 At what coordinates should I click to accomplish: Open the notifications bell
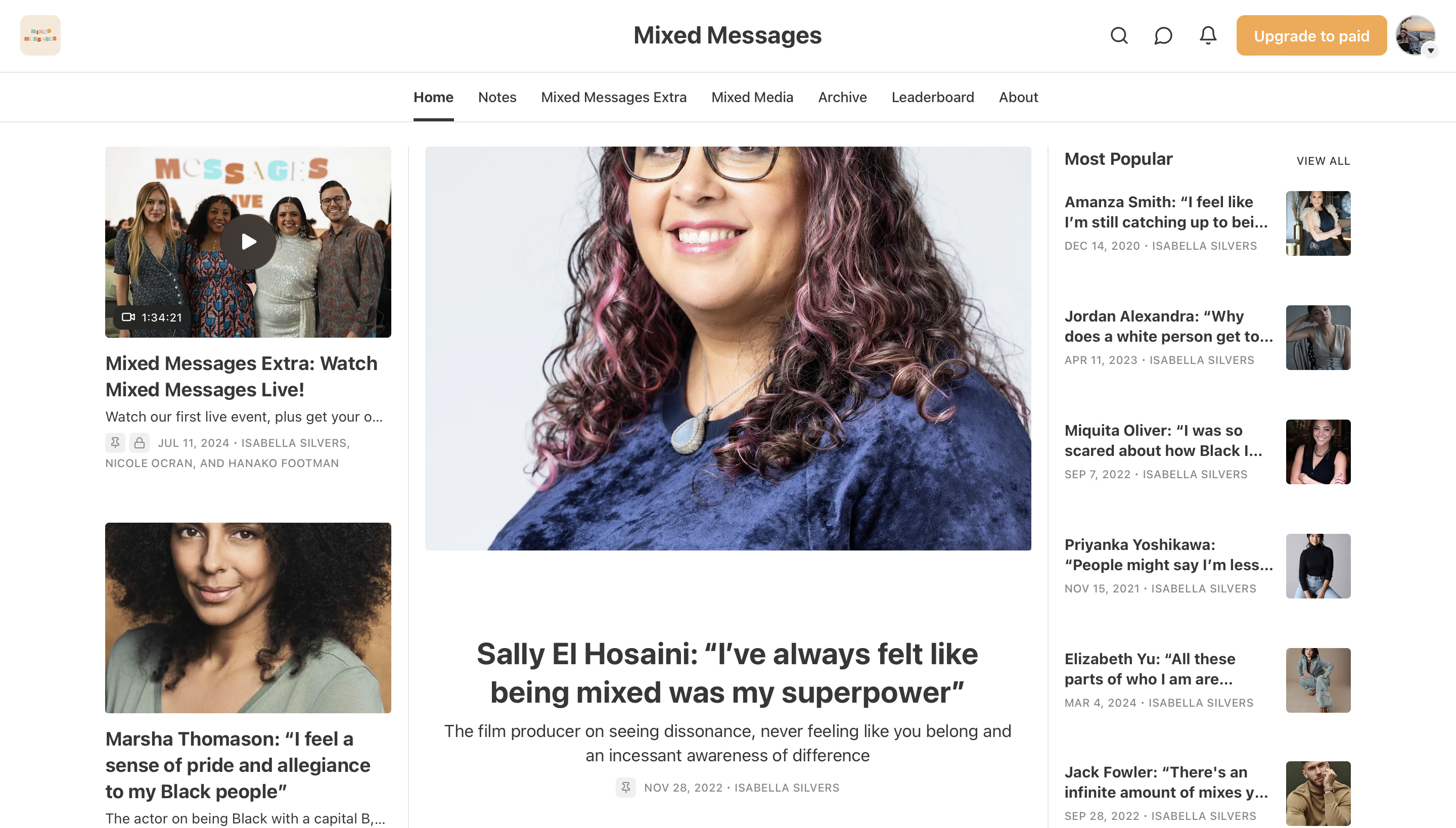[x=1207, y=36]
